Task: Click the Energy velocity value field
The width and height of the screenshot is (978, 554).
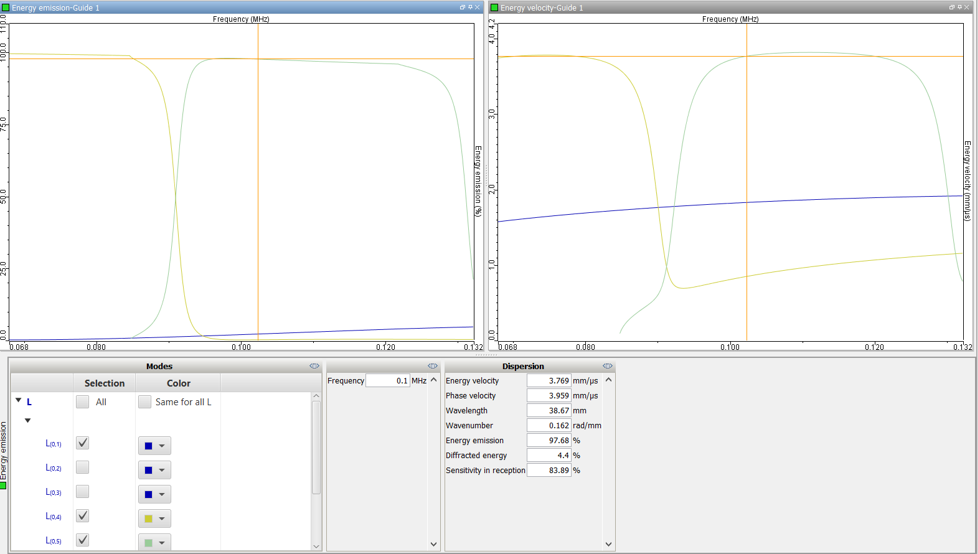Action: tap(549, 381)
